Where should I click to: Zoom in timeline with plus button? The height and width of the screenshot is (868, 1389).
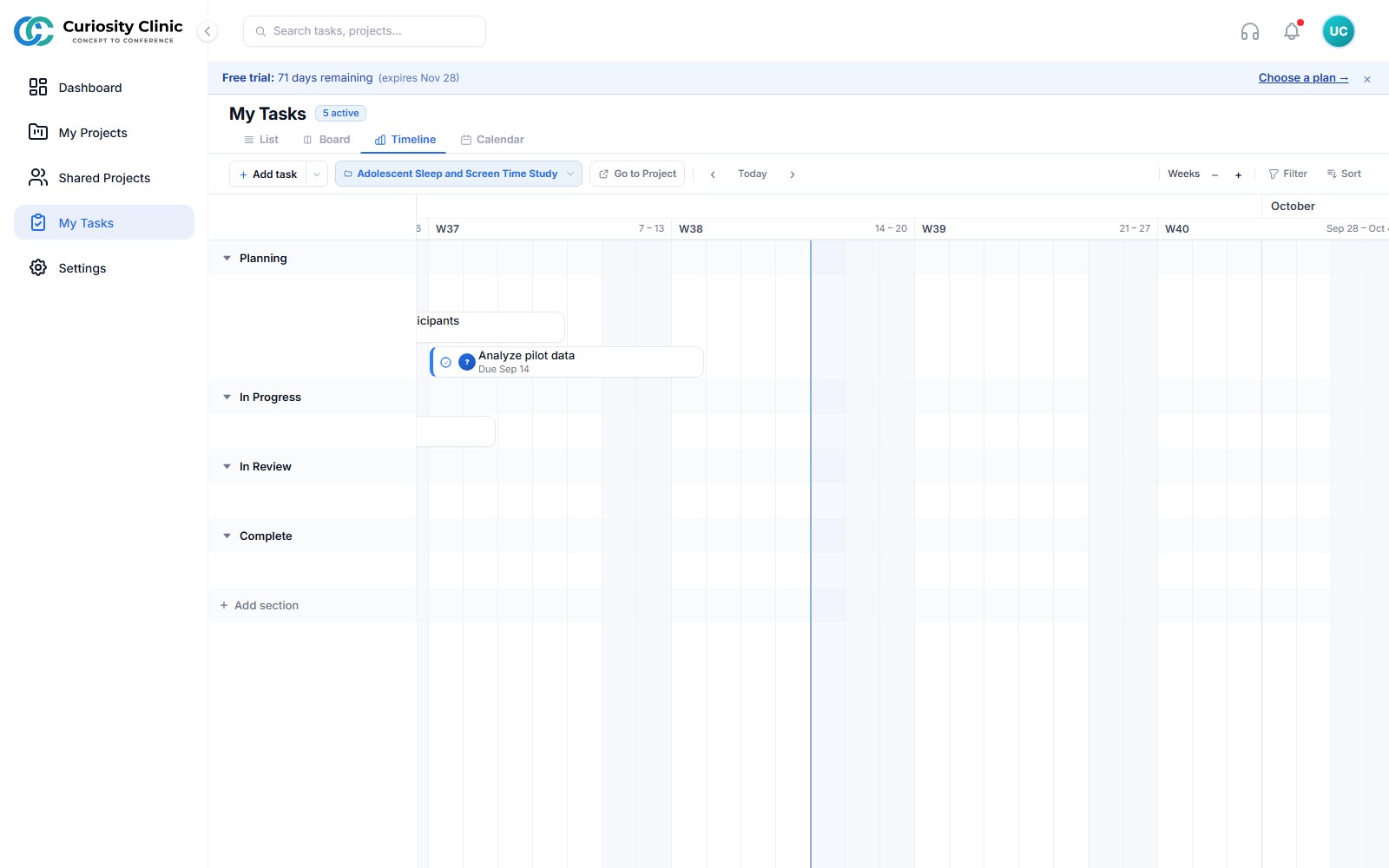[x=1239, y=174]
